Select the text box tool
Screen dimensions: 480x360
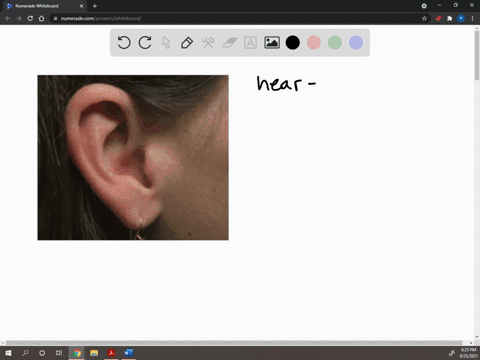point(250,43)
